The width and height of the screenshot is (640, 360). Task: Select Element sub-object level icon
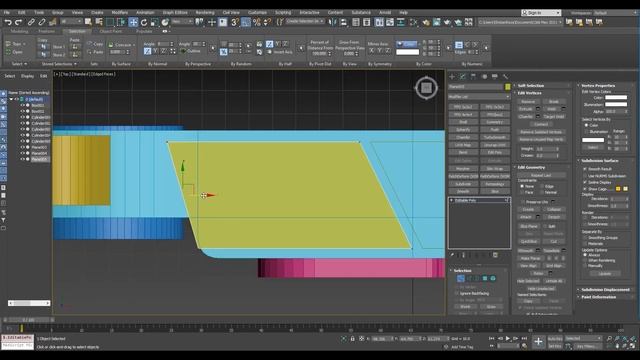[x=493, y=278]
